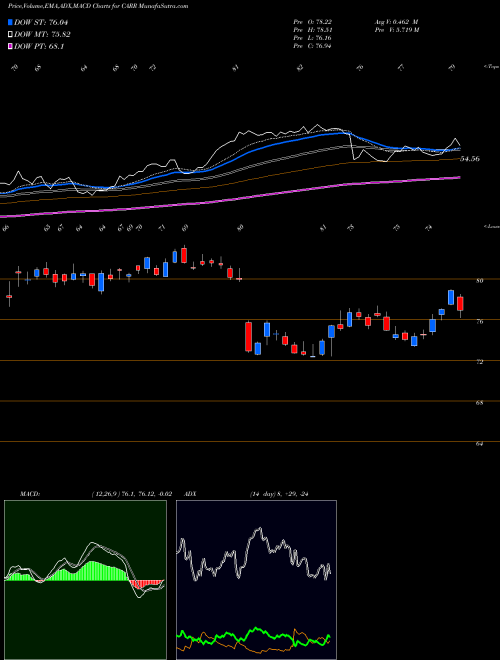
Task: Click the 'Pre L: 76.16' low value
Action: [x=313, y=38]
